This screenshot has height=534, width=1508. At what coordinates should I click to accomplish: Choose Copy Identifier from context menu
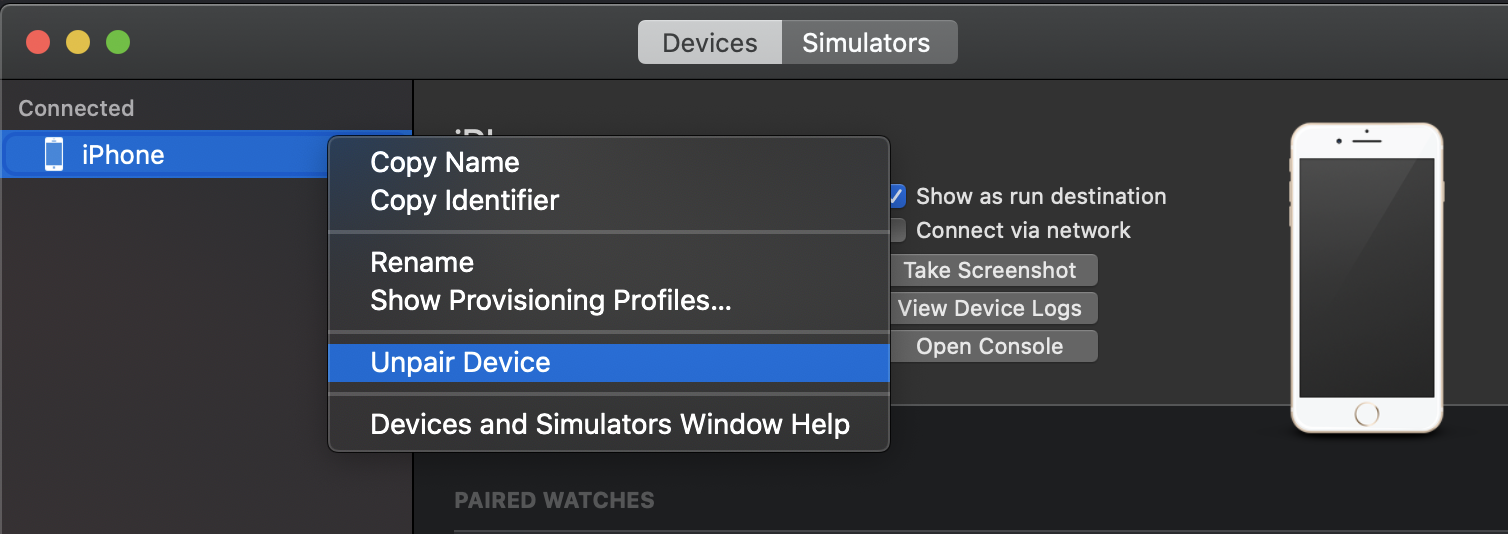pyautogui.click(x=465, y=201)
